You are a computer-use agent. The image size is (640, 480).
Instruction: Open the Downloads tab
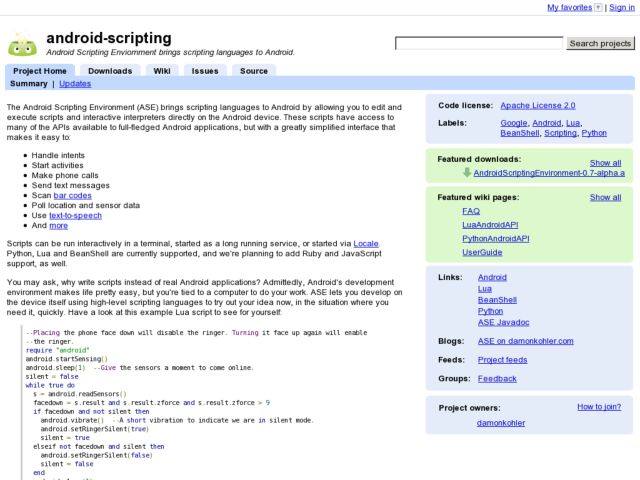[x=110, y=71]
